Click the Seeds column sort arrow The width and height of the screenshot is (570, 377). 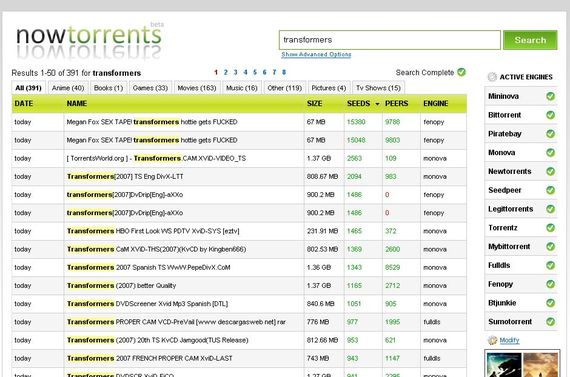click(x=377, y=104)
